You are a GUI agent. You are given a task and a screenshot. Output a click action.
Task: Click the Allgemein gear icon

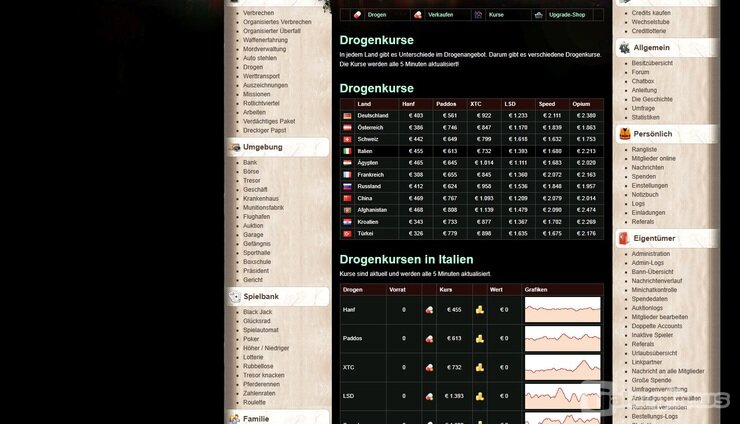tap(624, 48)
